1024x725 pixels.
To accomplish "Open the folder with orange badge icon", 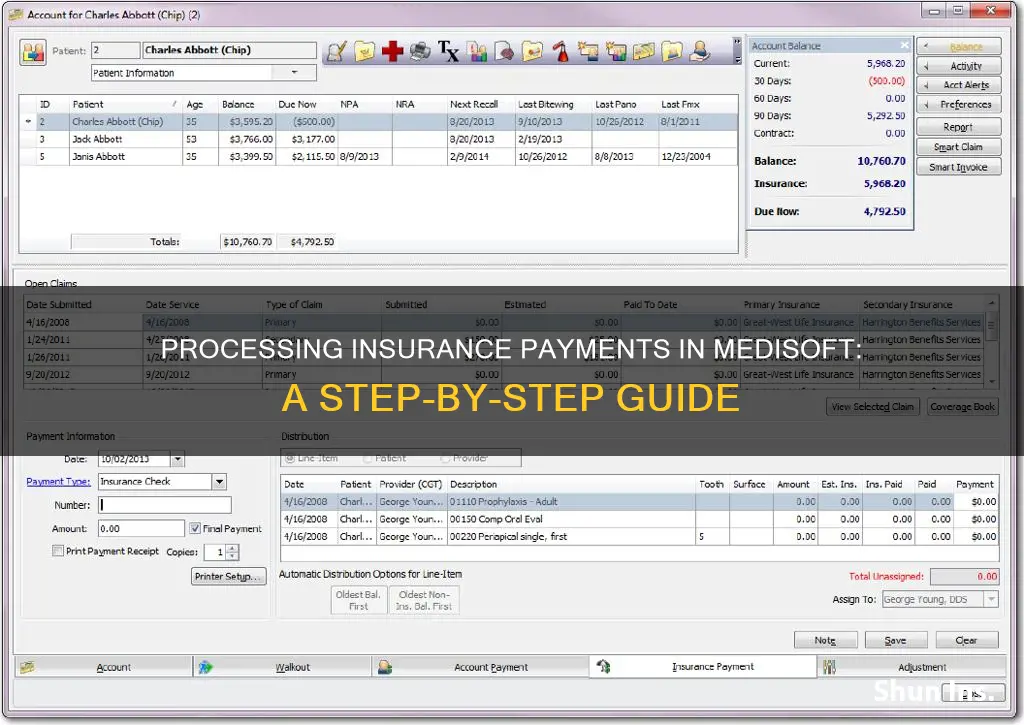I will pyautogui.click(x=532, y=51).
